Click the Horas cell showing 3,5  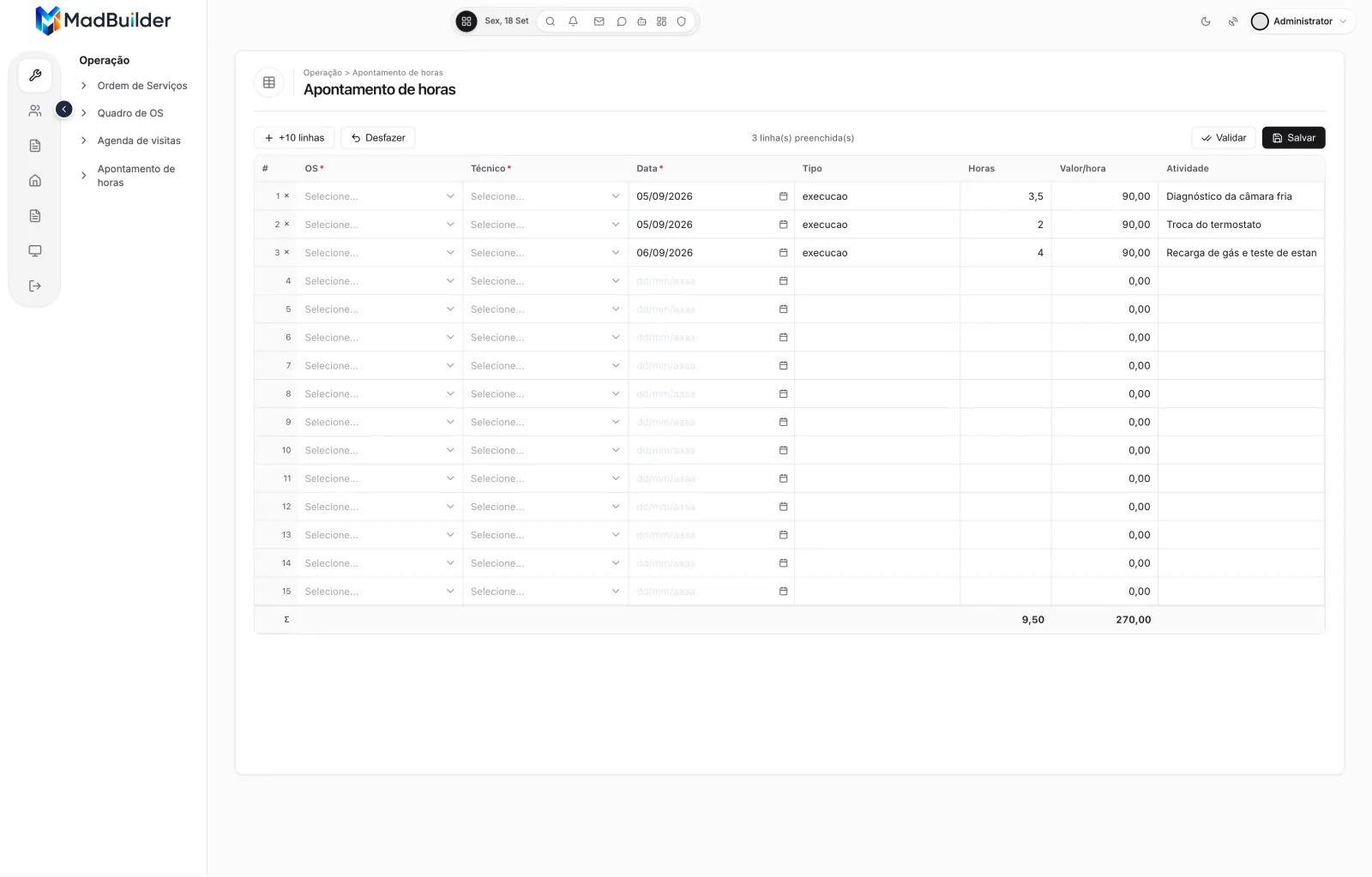[x=1006, y=196]
